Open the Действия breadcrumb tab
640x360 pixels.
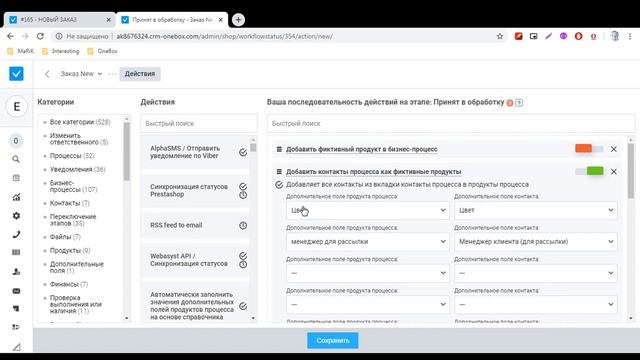click(140, 74)
